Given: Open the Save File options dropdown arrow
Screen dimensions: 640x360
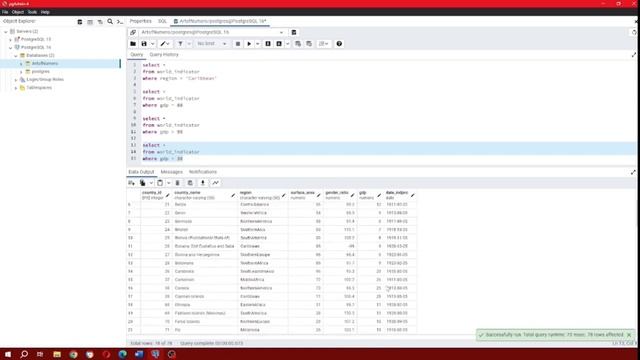Looking at the screenshot, I should (x=153, y=44).
